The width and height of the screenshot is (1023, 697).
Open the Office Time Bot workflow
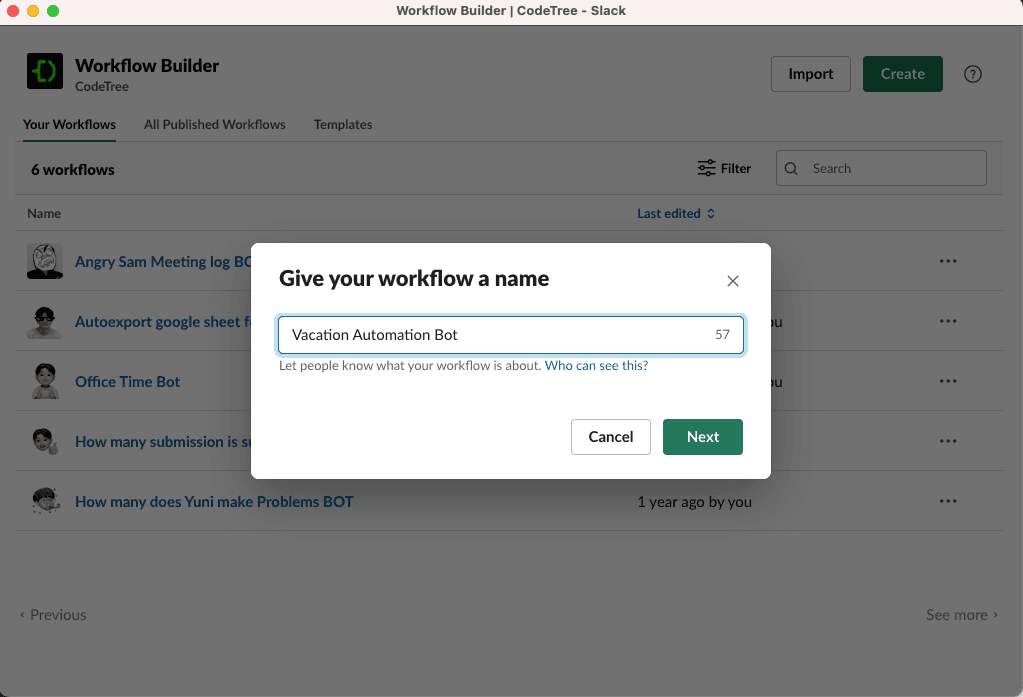[127, 382]
